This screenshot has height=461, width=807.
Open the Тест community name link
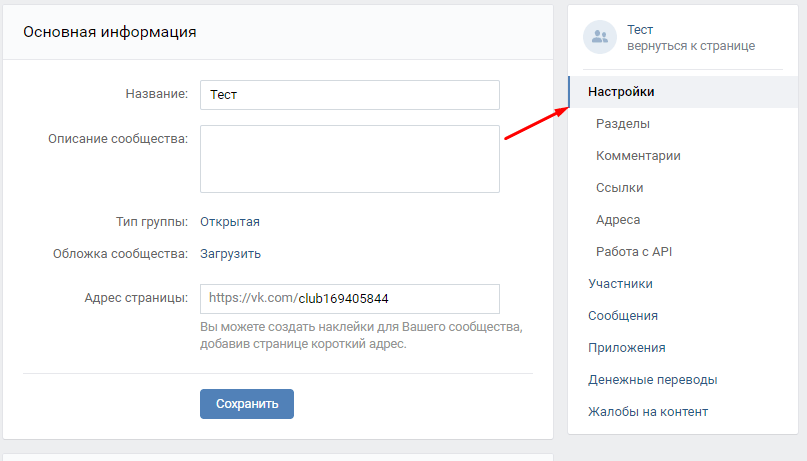[x=639, y=30]
